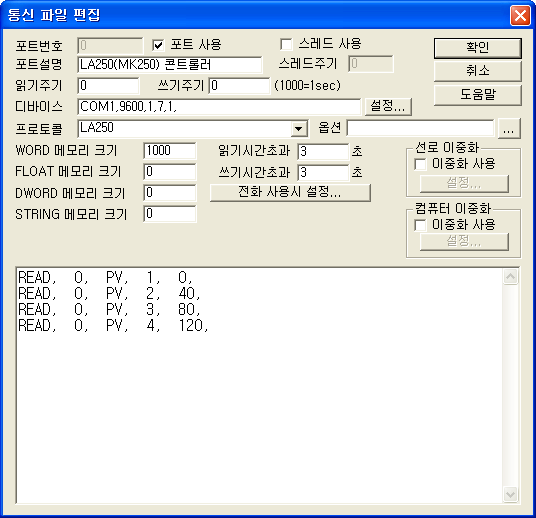The height and width of the screenshot is (518, 536).
Task: Click inside the READ commands text area
Action: pos(259,386)
